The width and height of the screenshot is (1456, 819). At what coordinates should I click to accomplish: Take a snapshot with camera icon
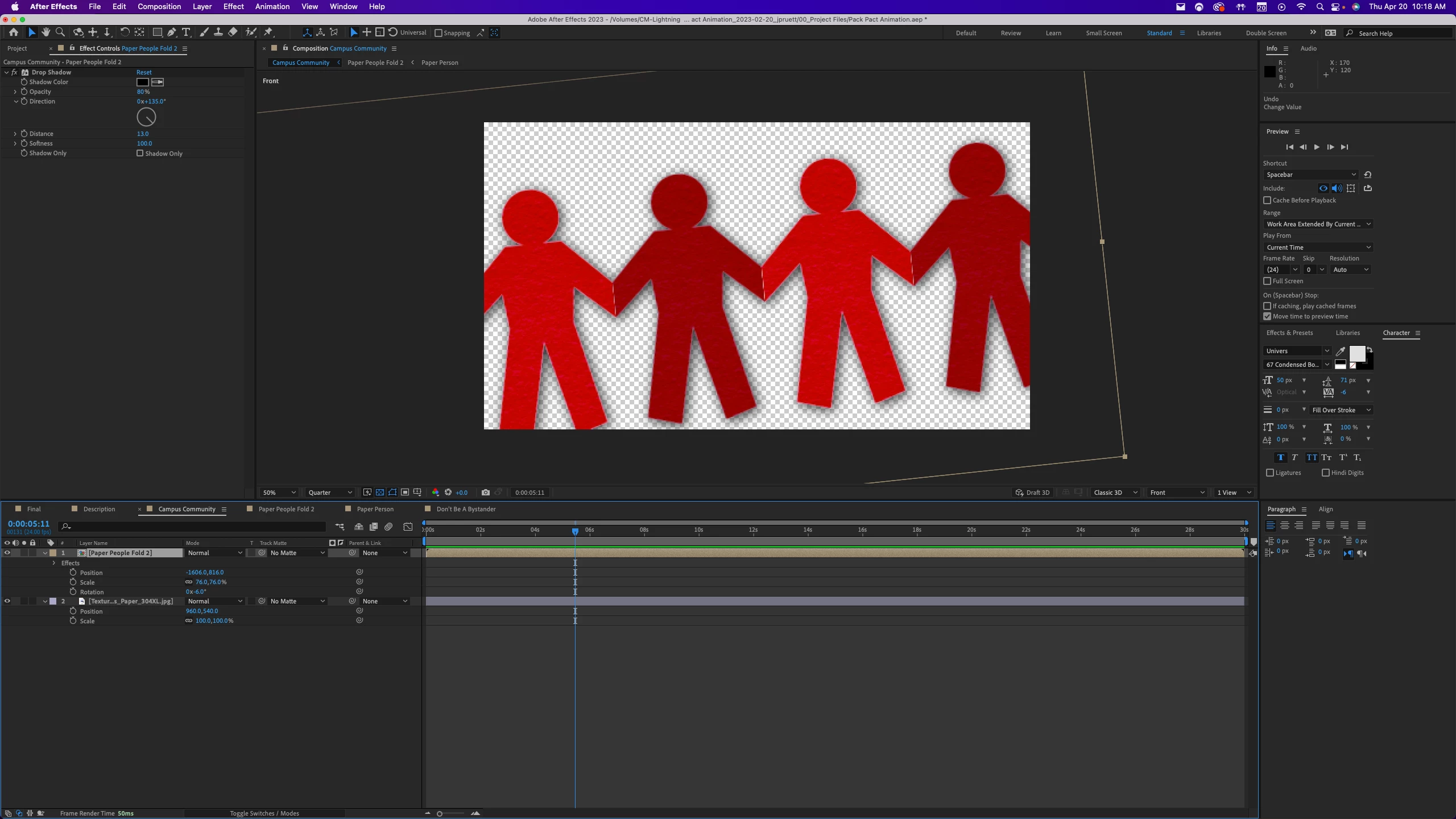(485, 493)
